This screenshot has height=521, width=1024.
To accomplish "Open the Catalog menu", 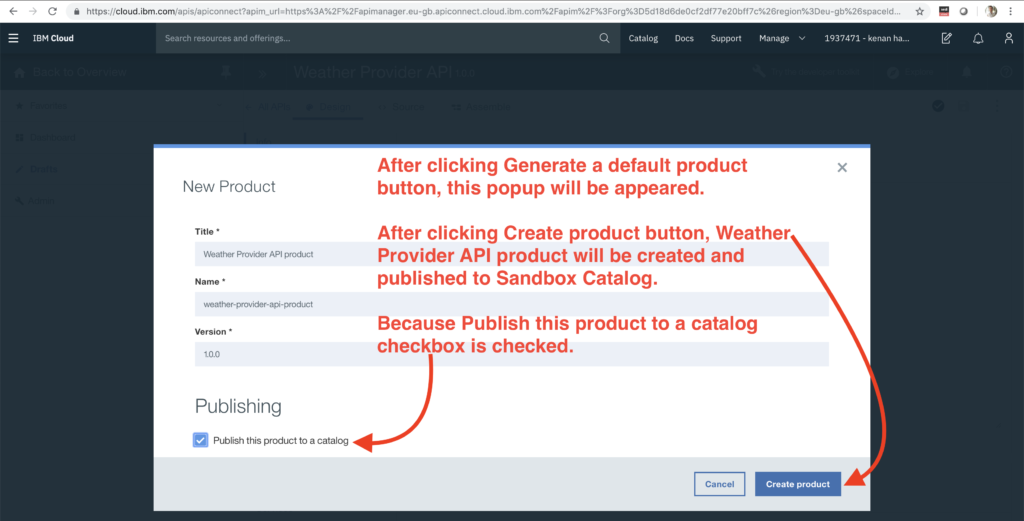I will tap(643, 39).
